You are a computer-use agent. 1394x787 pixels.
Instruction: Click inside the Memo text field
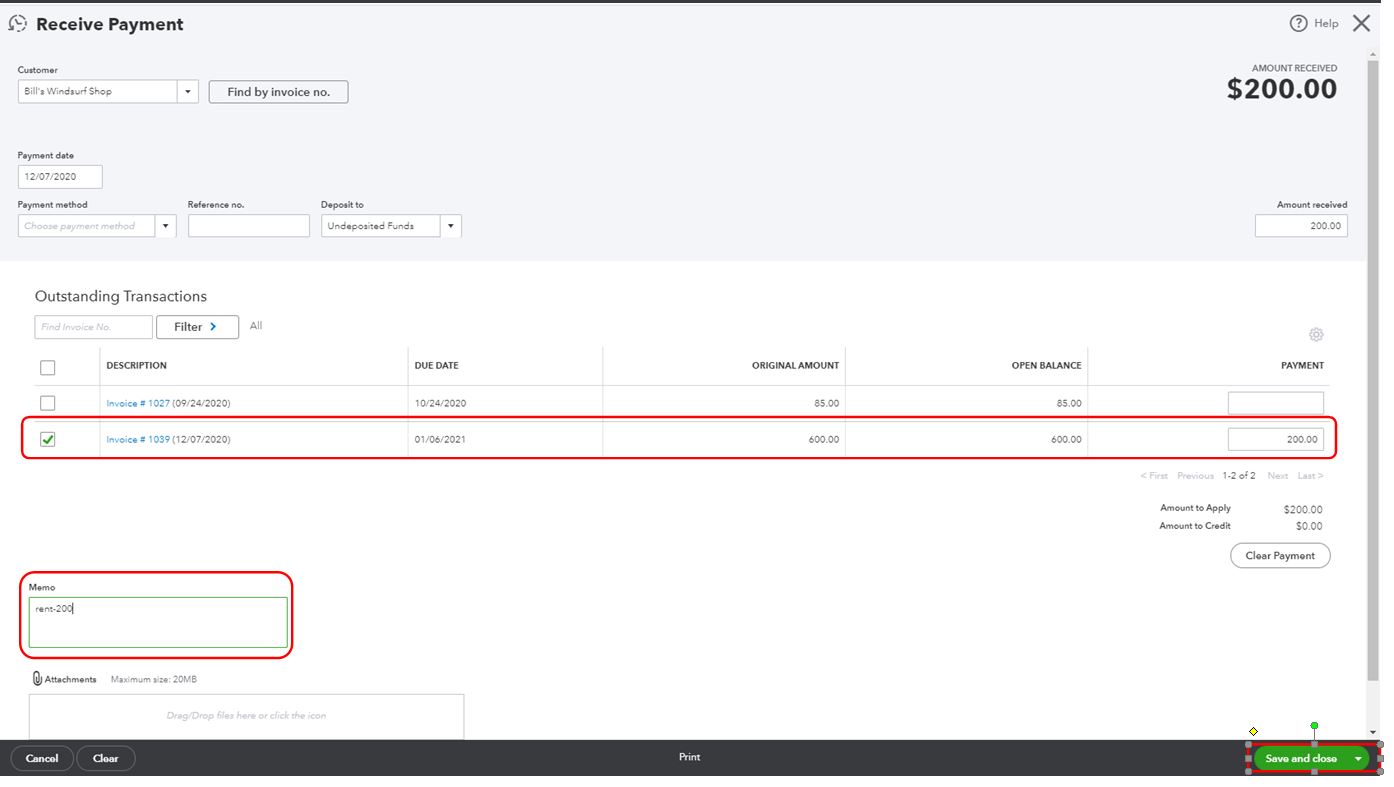pyautogui.click(x=157, y=620)
